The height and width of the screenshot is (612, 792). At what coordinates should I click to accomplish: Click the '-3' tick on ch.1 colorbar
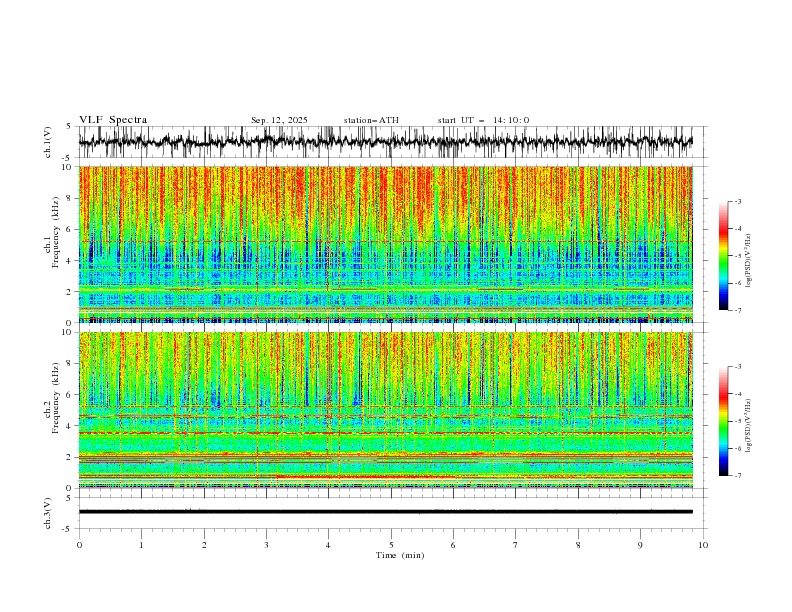(738, 201)
